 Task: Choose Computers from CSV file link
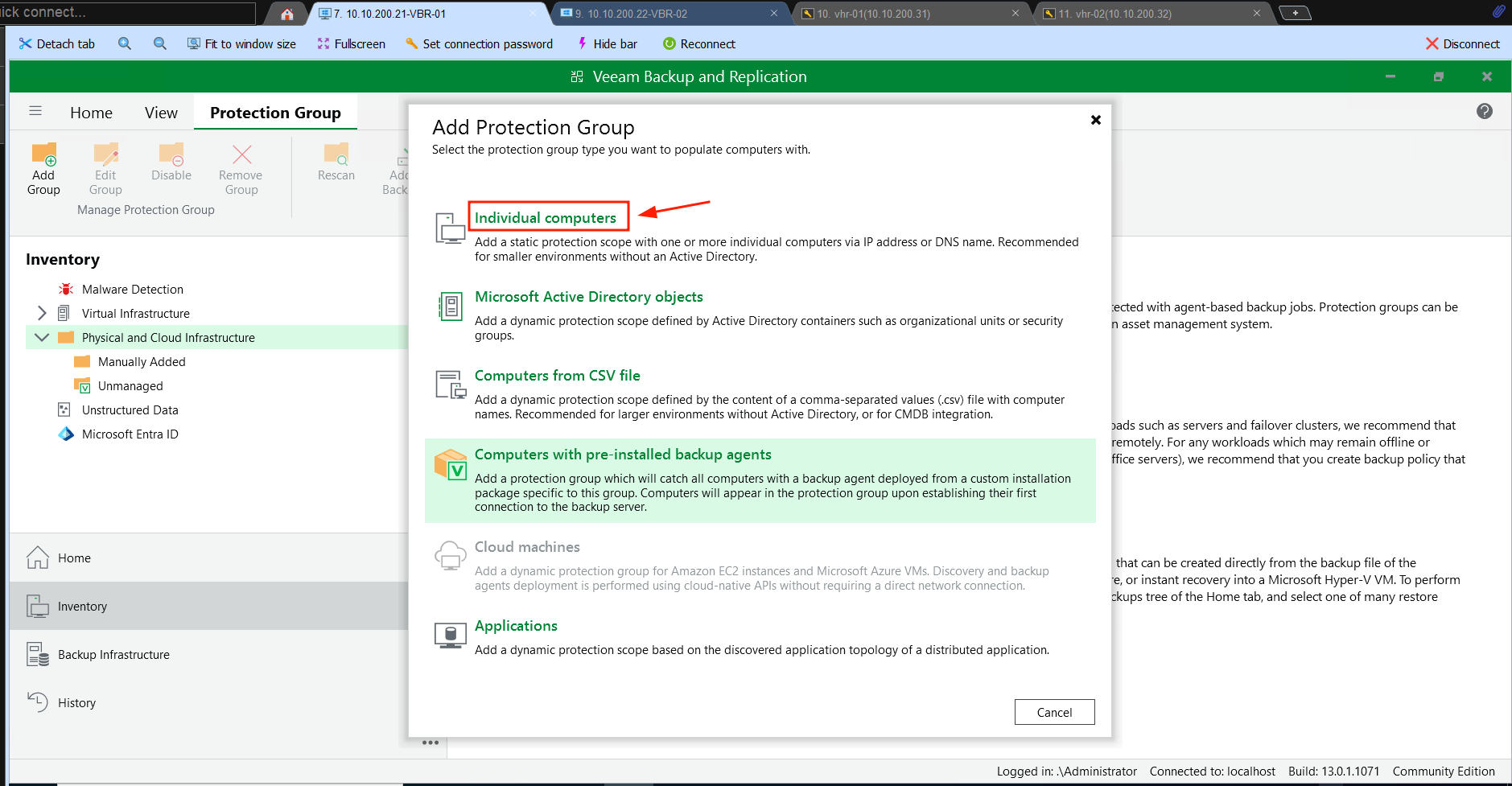pyautogui.click(x=558, y=376)
